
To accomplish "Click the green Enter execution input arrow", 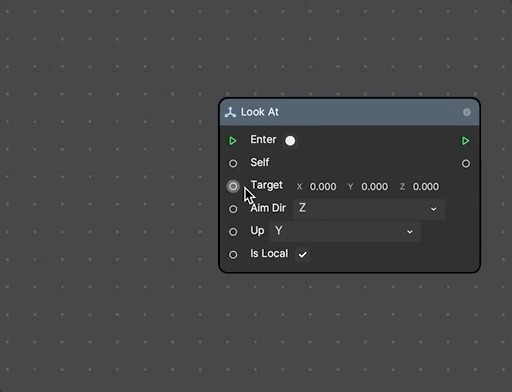I will click(233, 141).
